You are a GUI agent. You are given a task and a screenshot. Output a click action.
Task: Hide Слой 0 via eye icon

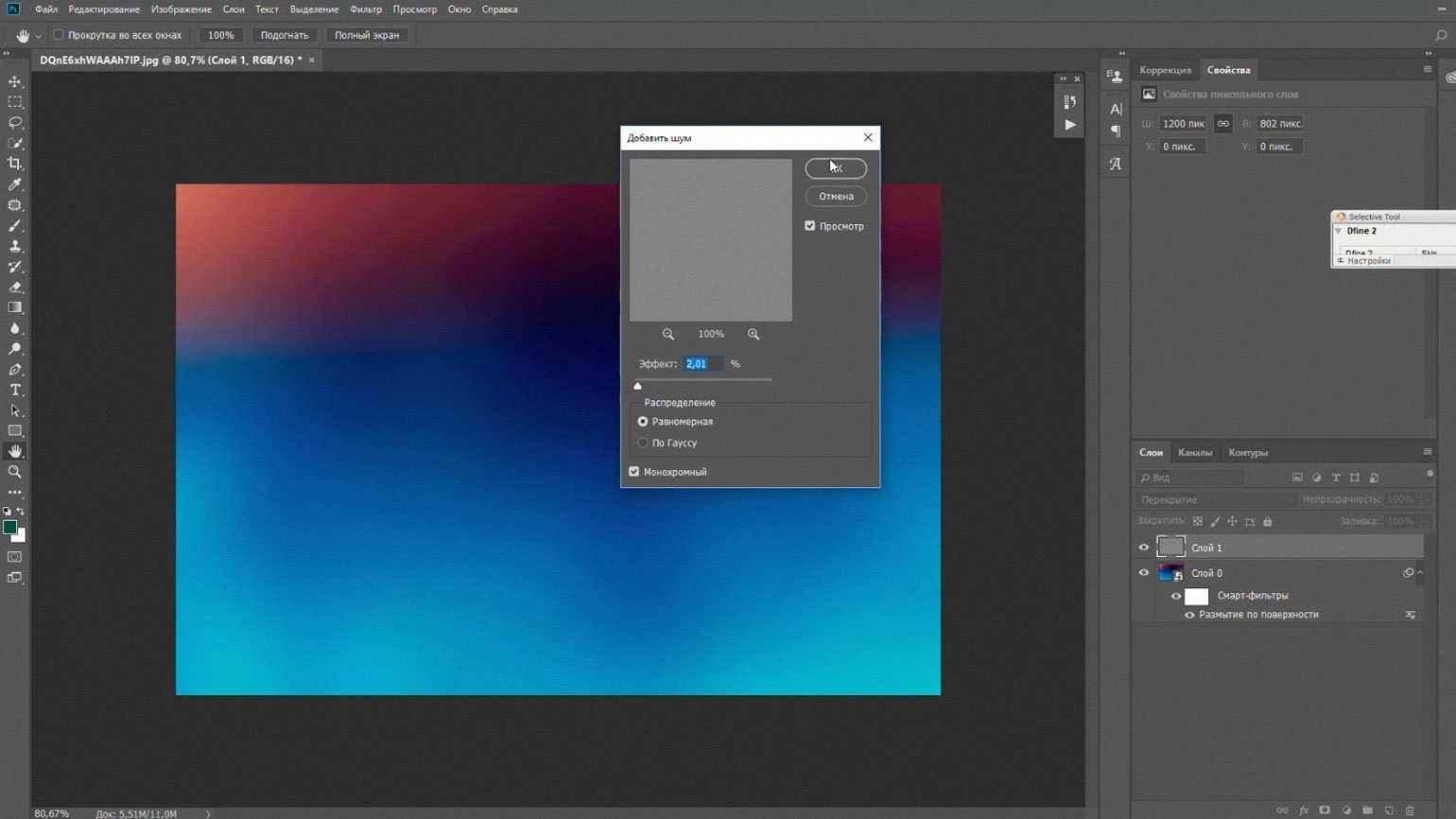(1144, 573)
